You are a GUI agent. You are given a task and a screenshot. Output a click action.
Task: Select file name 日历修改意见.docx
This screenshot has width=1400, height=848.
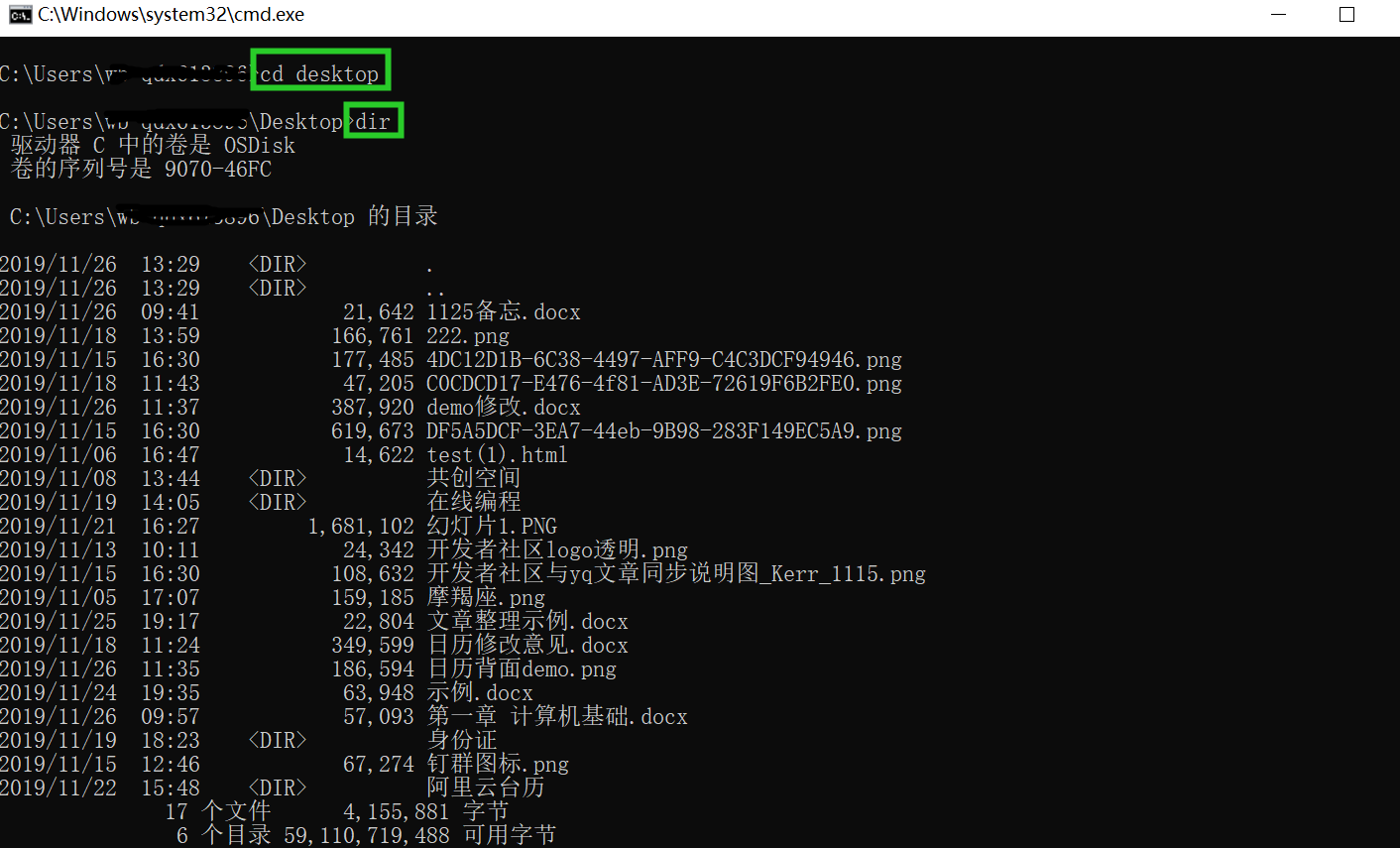[527, 645]
